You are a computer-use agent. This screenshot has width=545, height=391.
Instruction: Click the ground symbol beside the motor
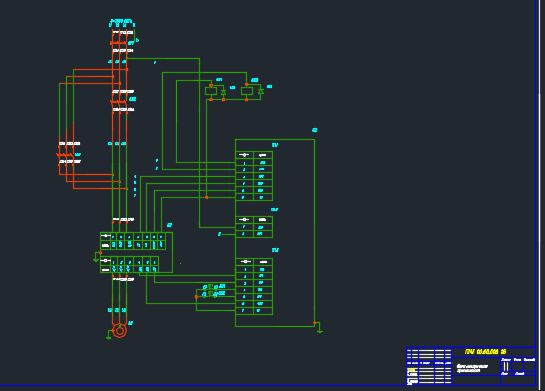[108, 336]
